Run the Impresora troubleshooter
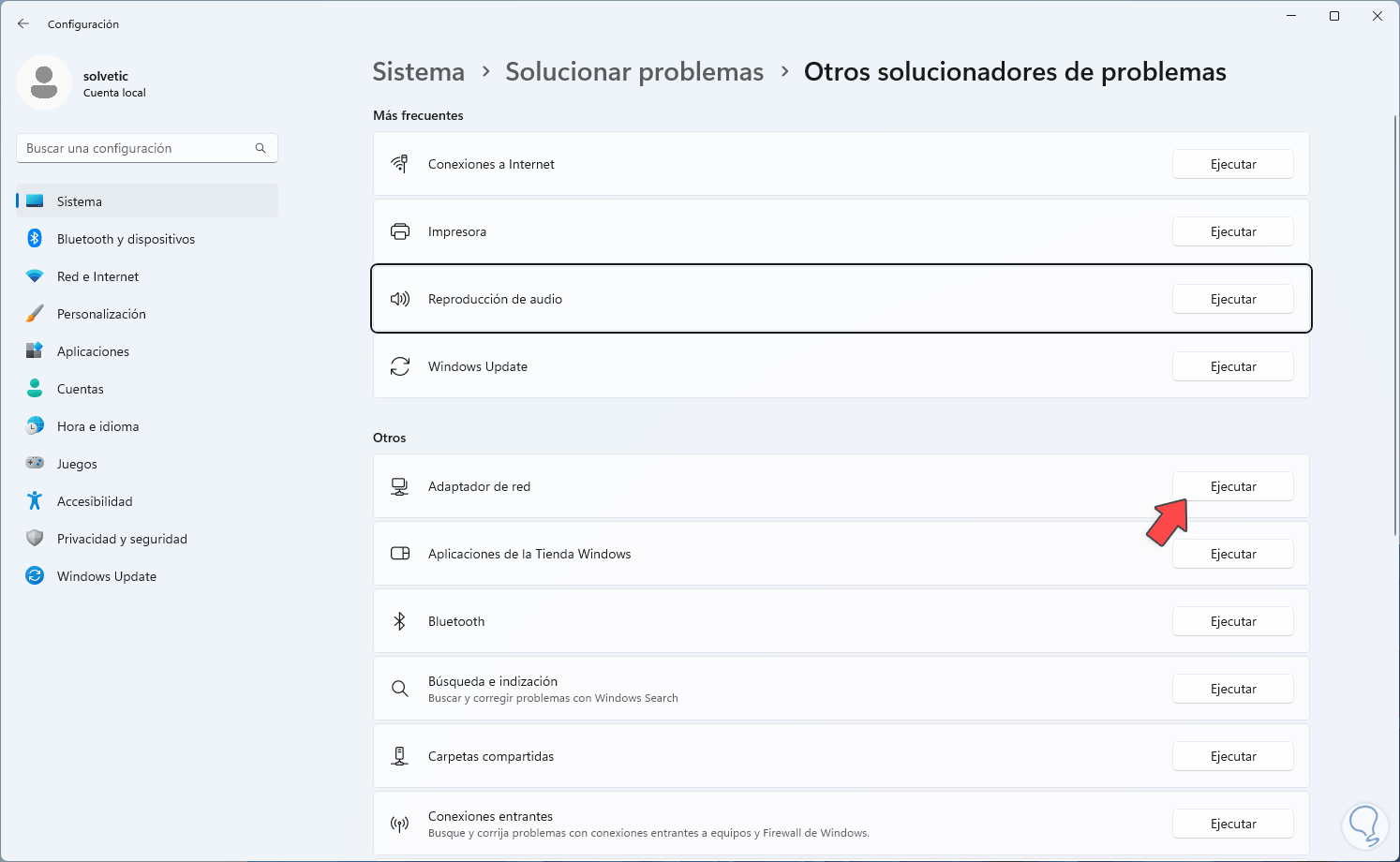 pos(1232,231)
